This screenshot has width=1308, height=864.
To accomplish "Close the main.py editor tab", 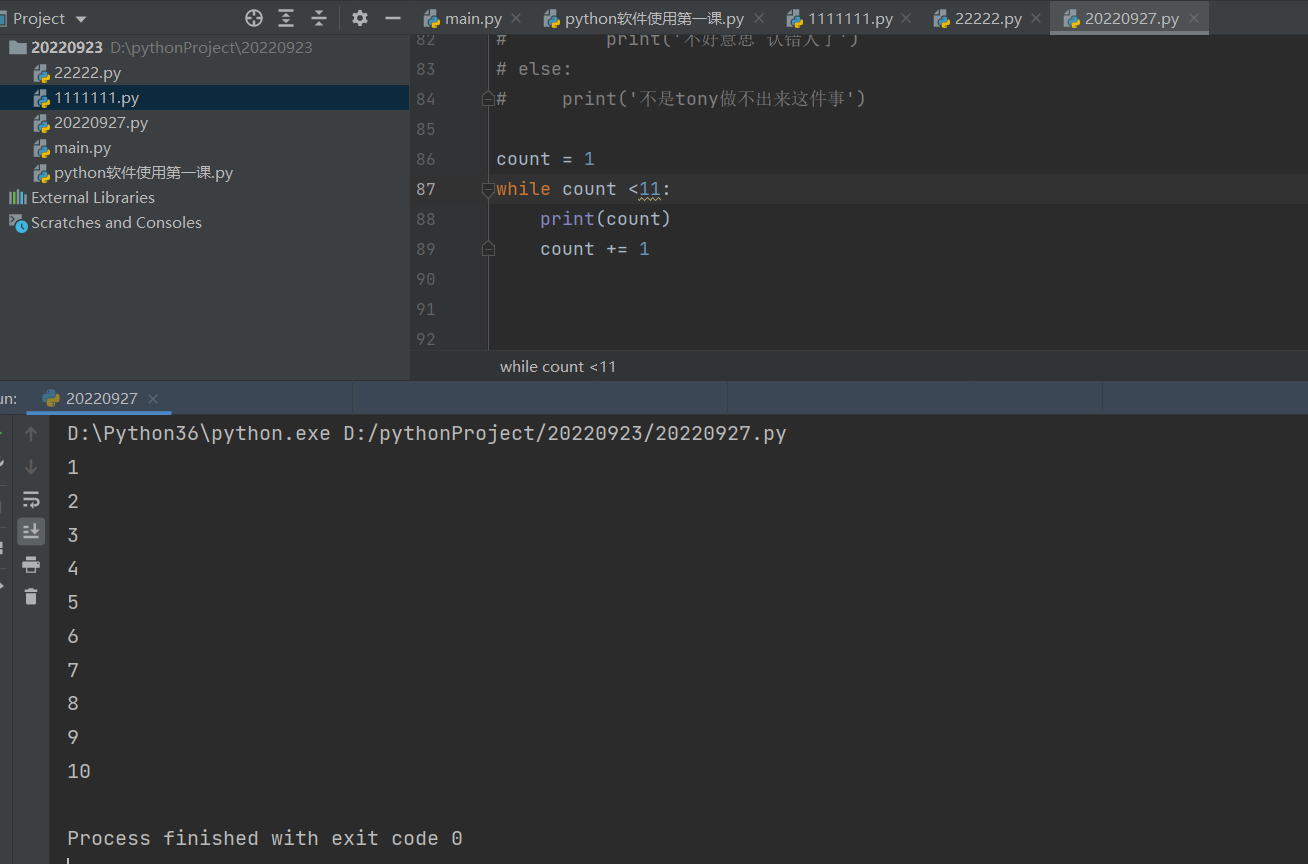I will pyautogui.click(x=515, y=19).
